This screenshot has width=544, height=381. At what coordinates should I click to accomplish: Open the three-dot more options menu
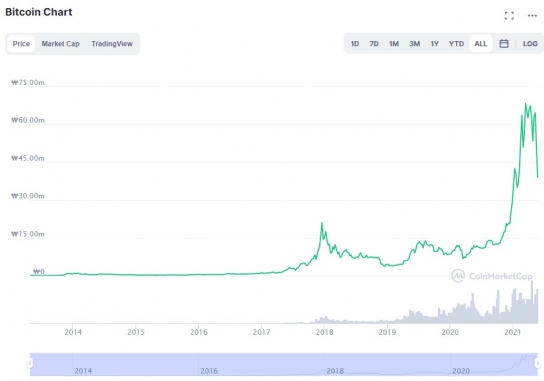[x=532, y=16]
